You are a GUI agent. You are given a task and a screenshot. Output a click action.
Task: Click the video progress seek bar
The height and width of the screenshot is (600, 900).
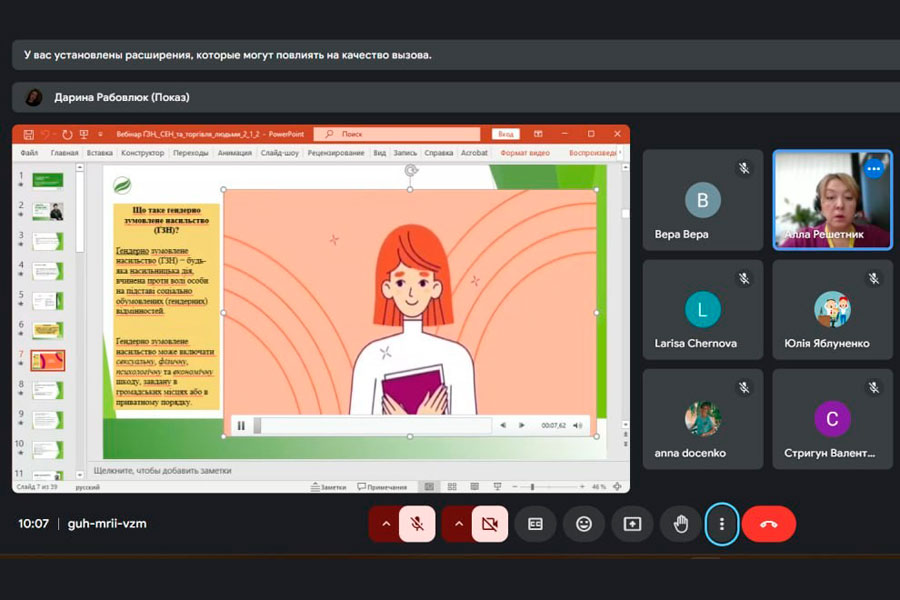(375, 426)
